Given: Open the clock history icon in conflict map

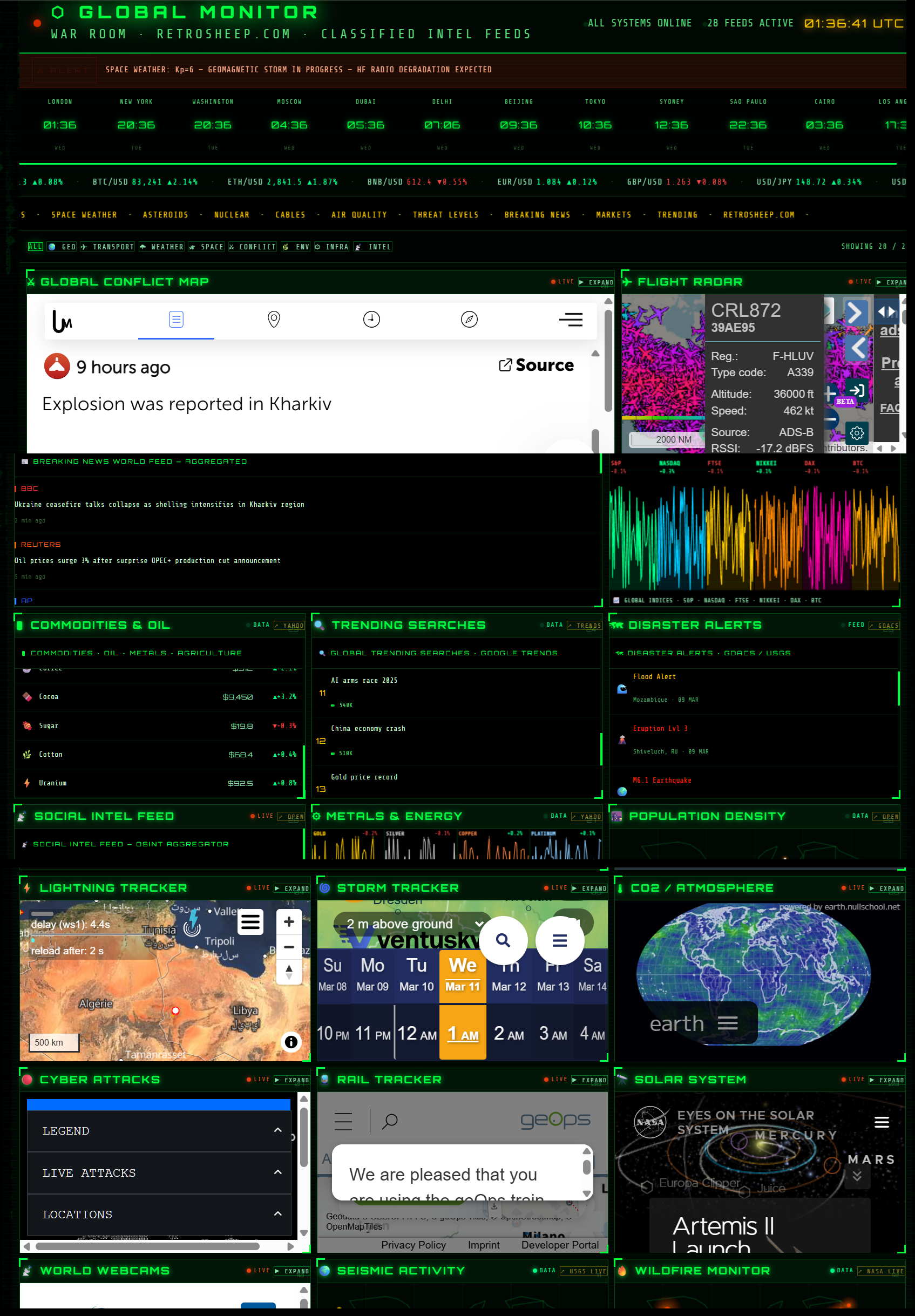Looking at the screenshot, I should (371, 319).
